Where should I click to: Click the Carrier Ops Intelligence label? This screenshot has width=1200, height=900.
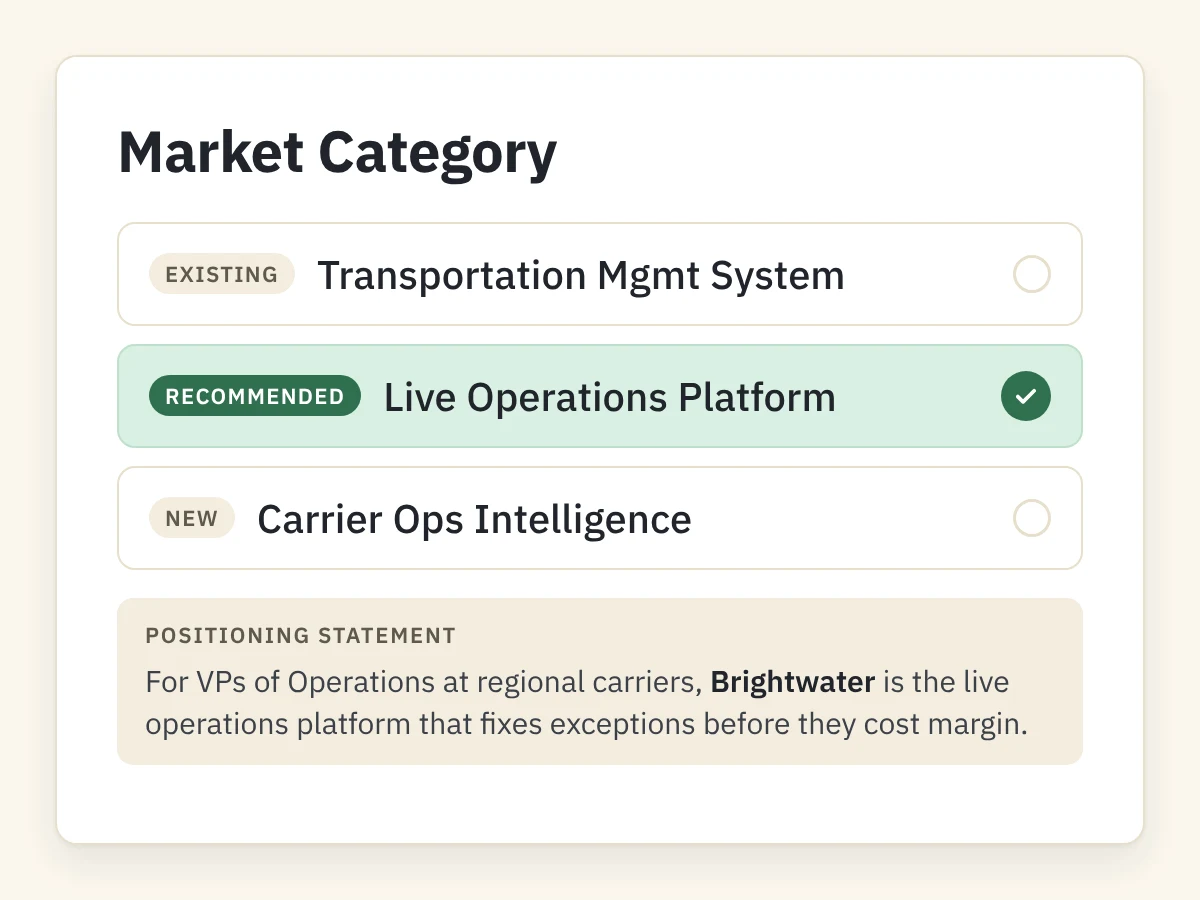click(x=474, y=519)
